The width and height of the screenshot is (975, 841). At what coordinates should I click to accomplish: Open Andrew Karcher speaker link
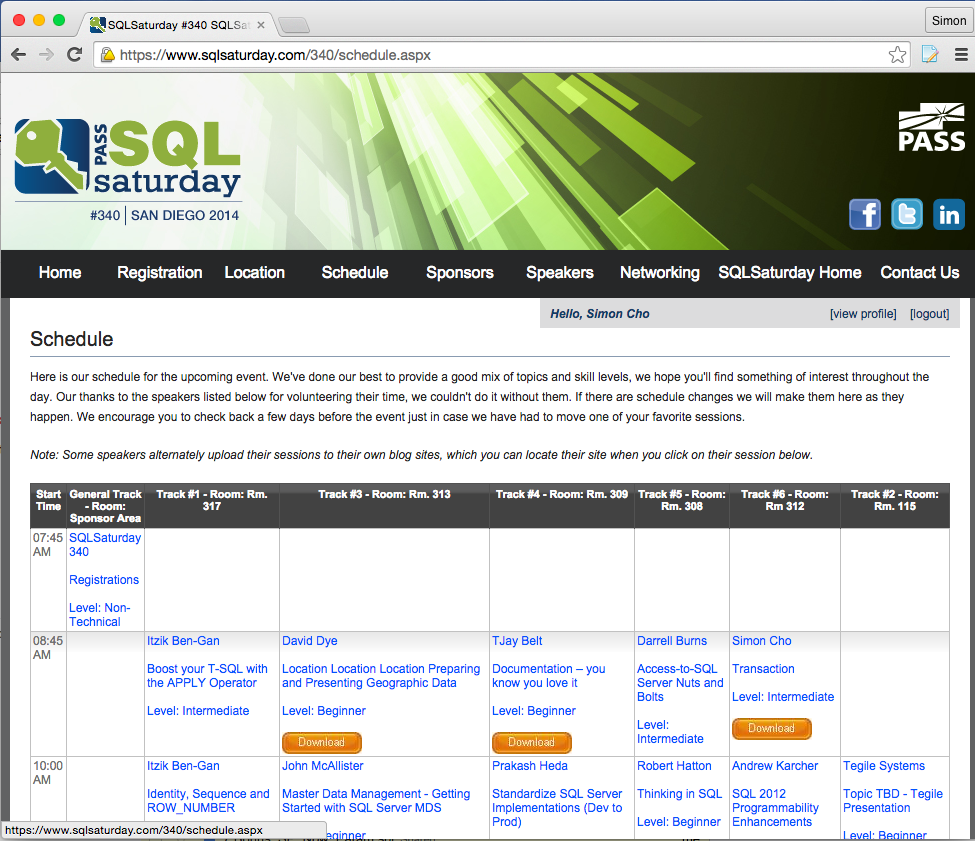[x=775, y=766]
